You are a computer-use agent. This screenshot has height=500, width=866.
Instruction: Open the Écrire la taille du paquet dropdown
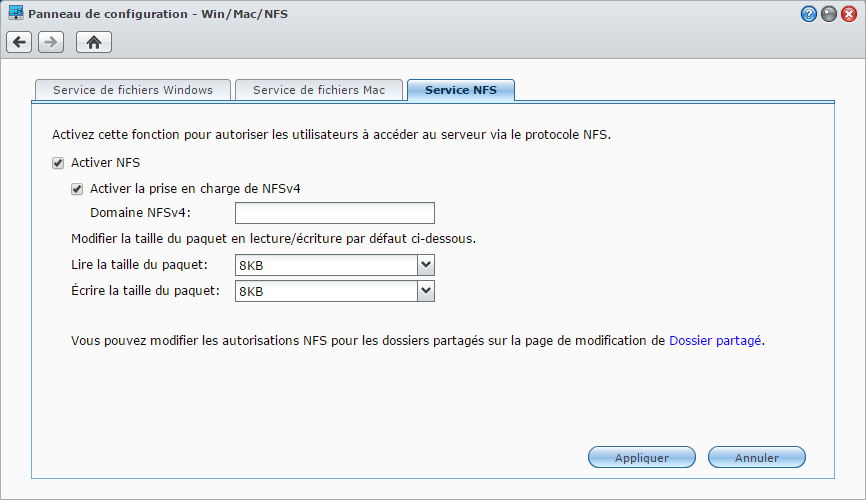[426, 291]
